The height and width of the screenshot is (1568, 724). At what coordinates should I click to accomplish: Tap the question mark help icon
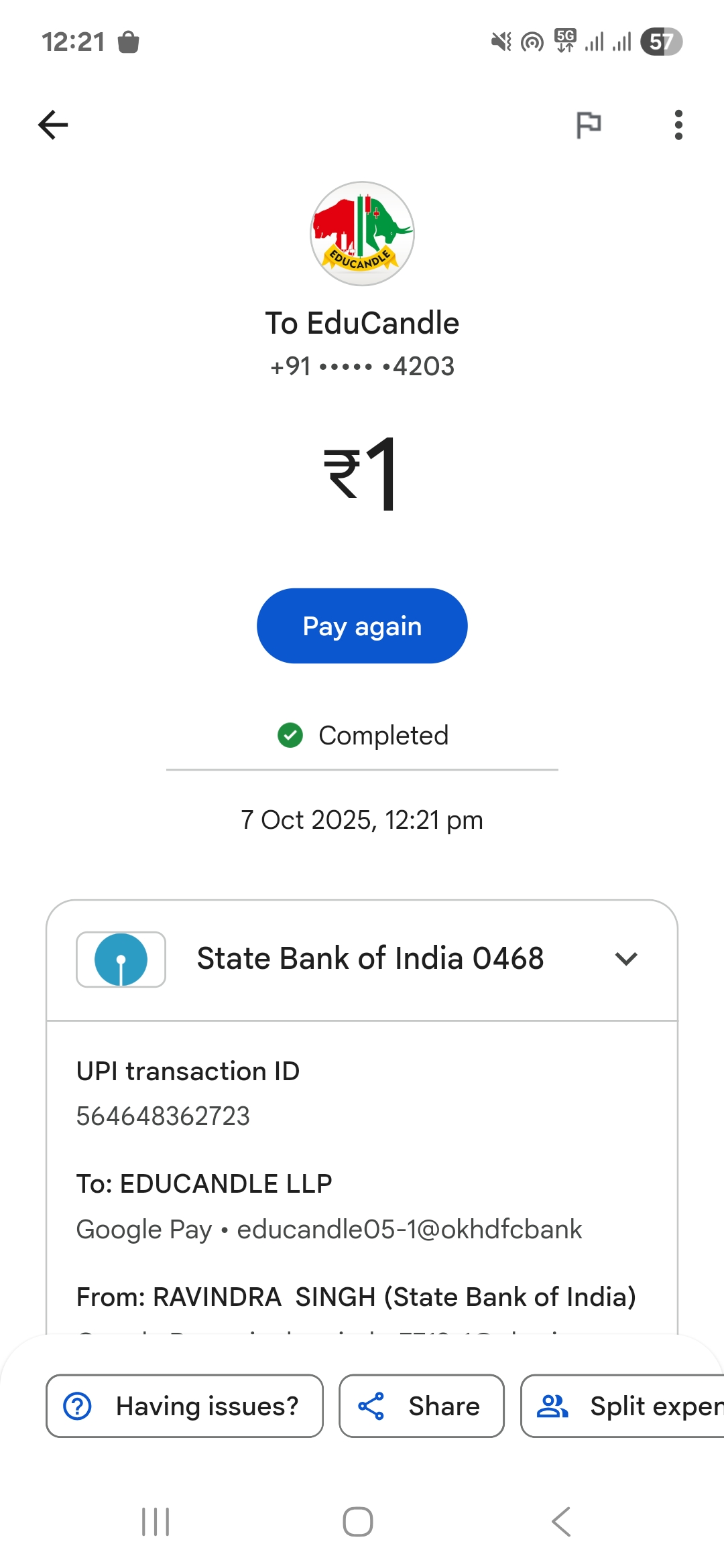78,1406
